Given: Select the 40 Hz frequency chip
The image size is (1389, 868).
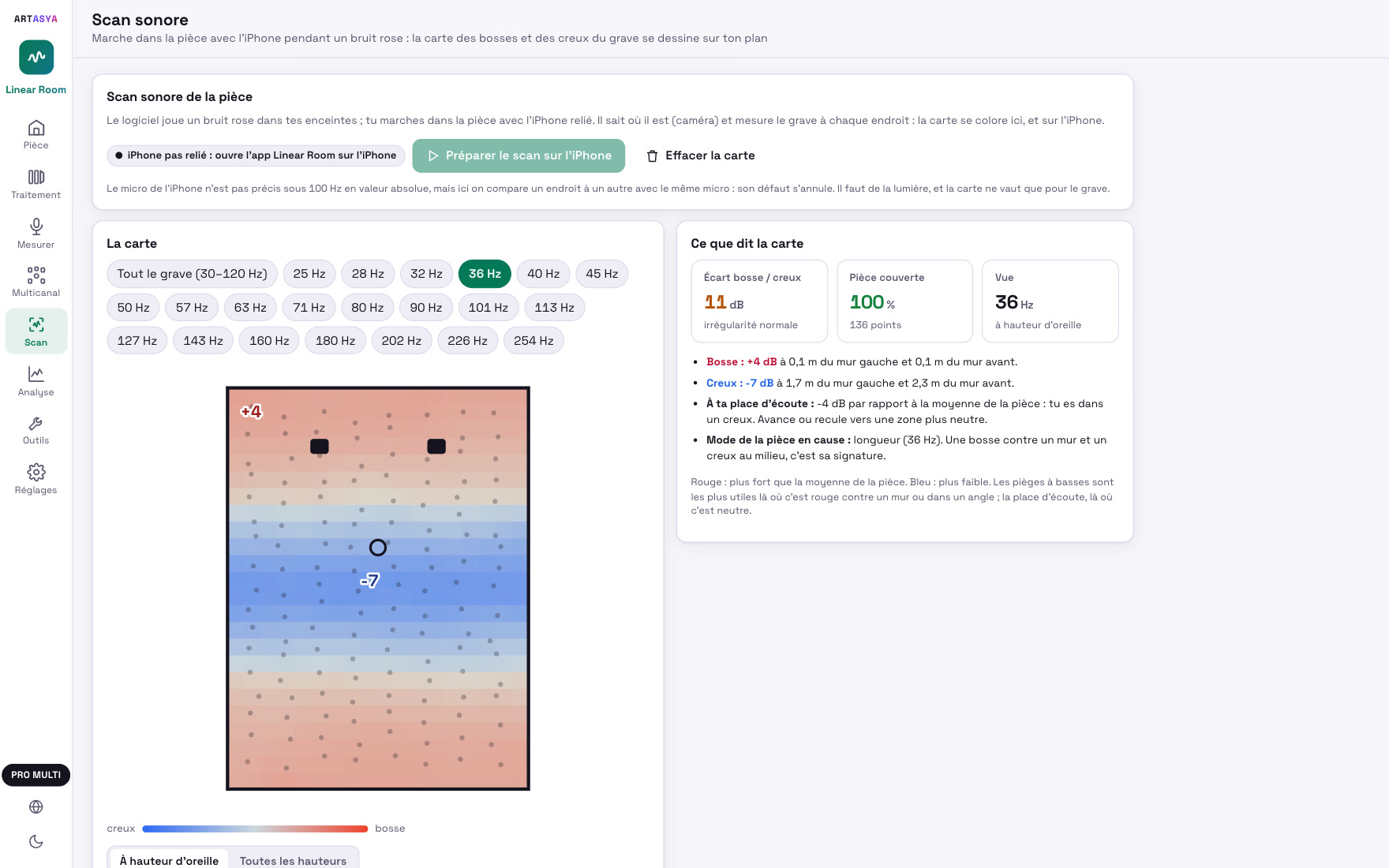Looking at the screenshot, I should coord(544,274).
